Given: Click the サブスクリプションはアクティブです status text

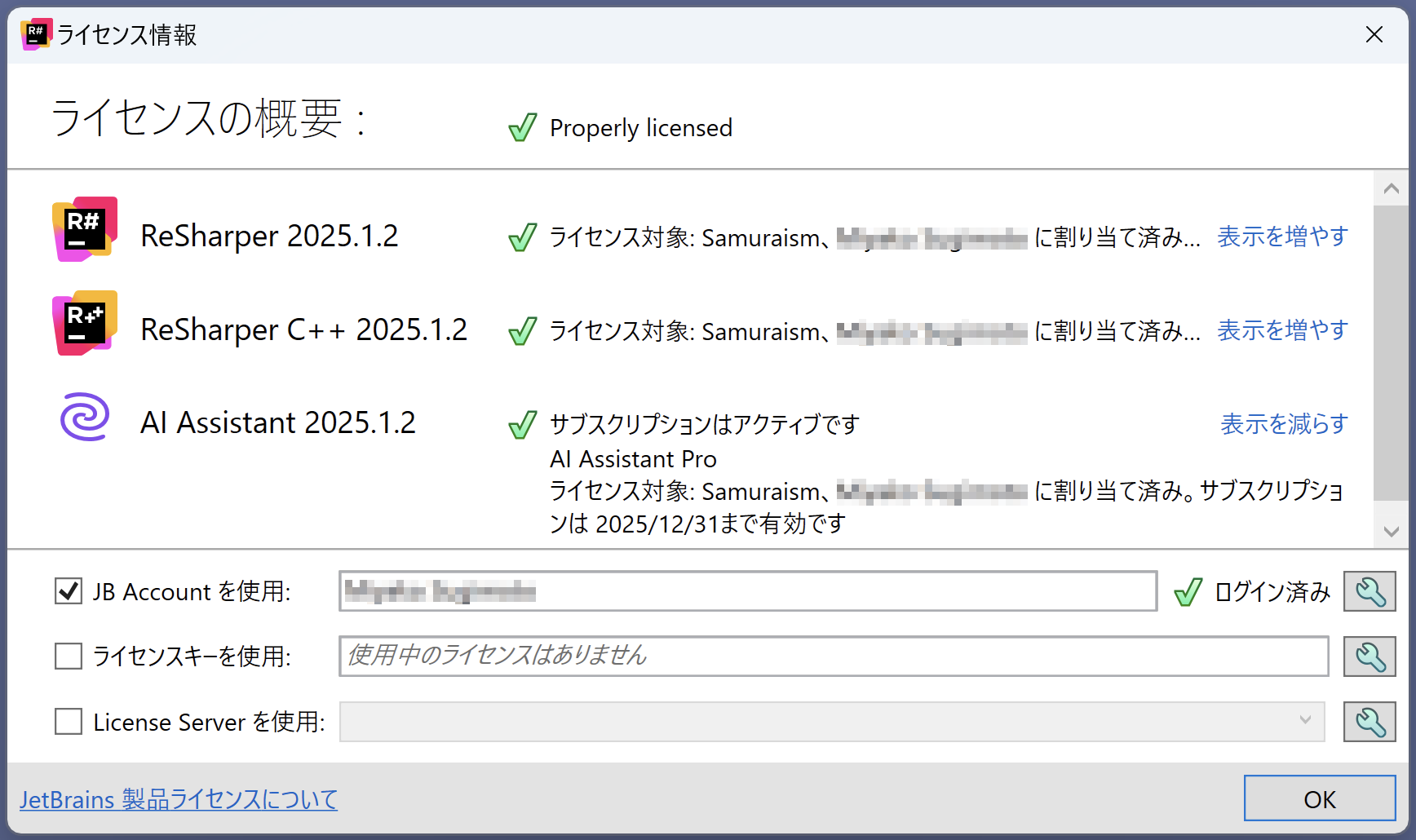Looking at the screenshot, I should 705,424.
